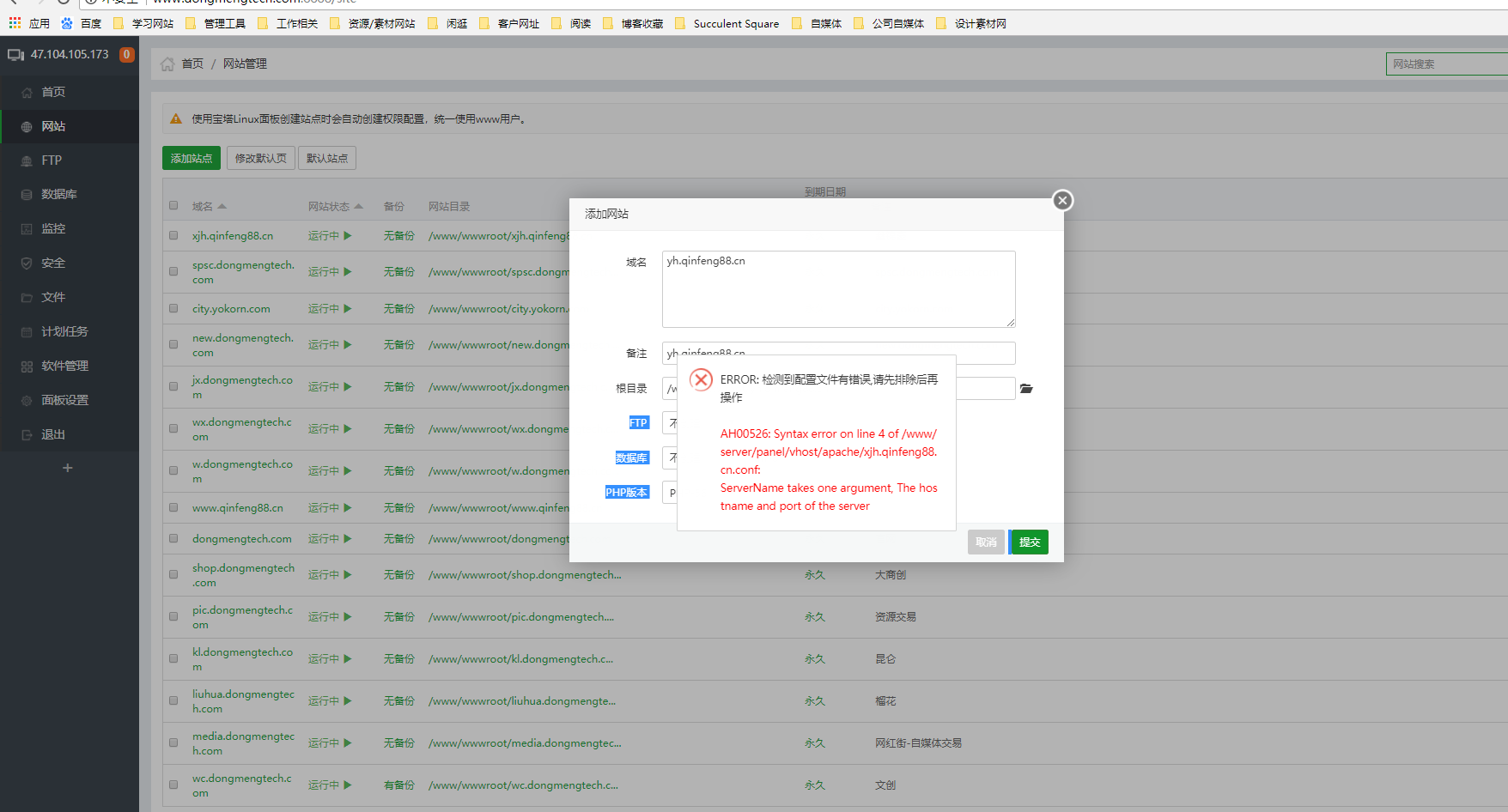The width and height of the screenshot is (1508, 812).
Task: Click the home icon in breadcrumb
Action: click(x=167, y=64)
